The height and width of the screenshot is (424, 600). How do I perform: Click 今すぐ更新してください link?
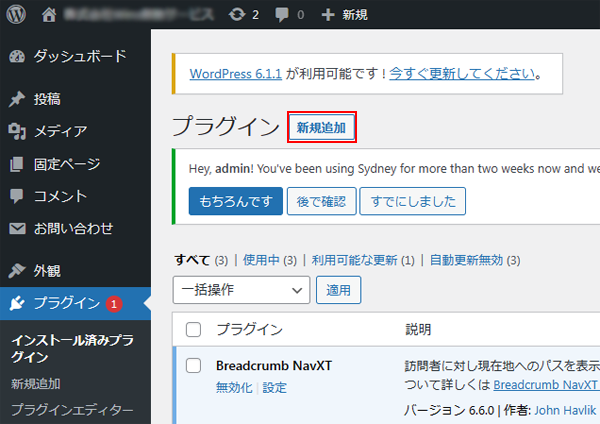pos(462,73)
